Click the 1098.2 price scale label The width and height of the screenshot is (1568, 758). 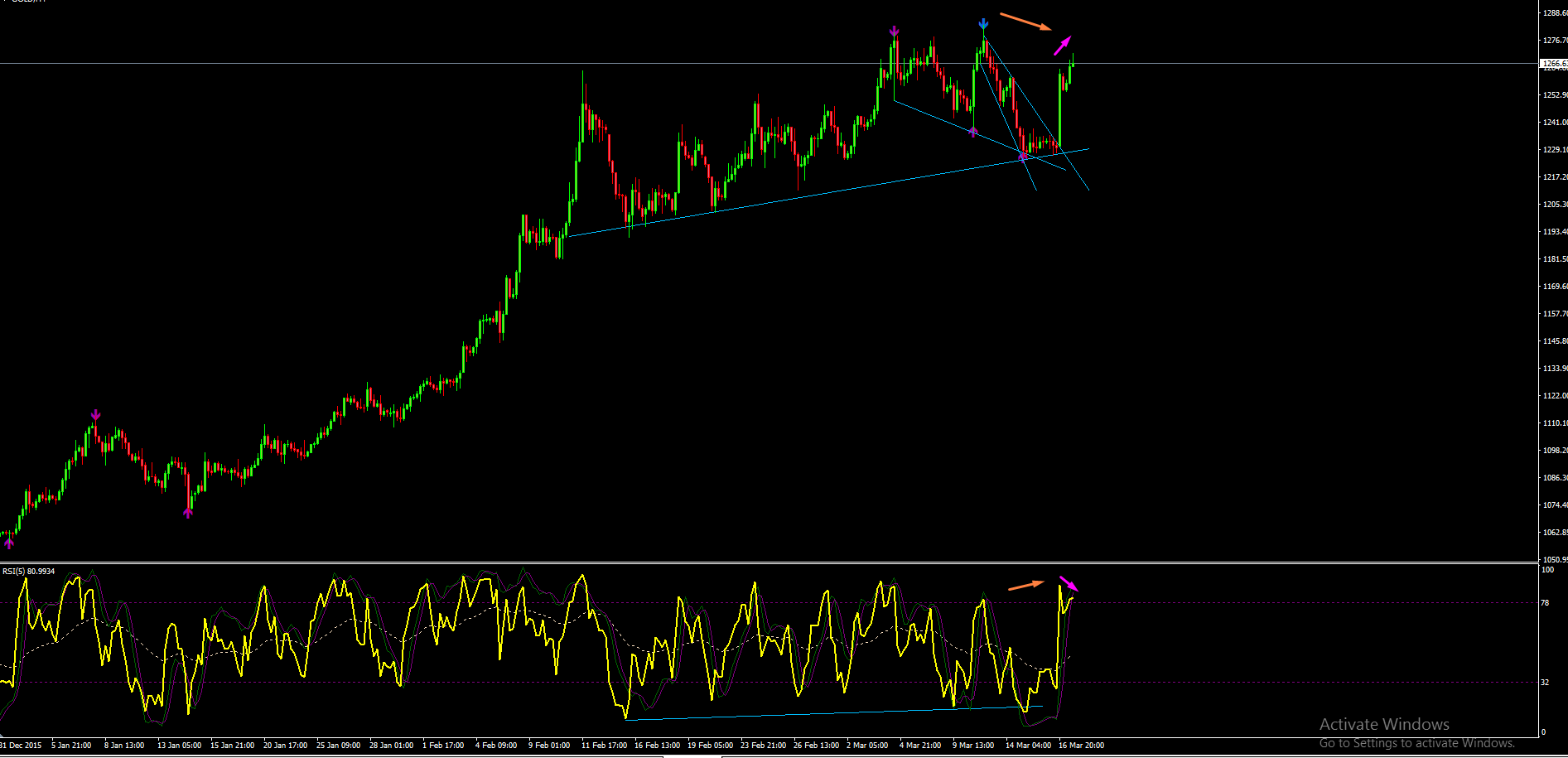point(1555,451)
